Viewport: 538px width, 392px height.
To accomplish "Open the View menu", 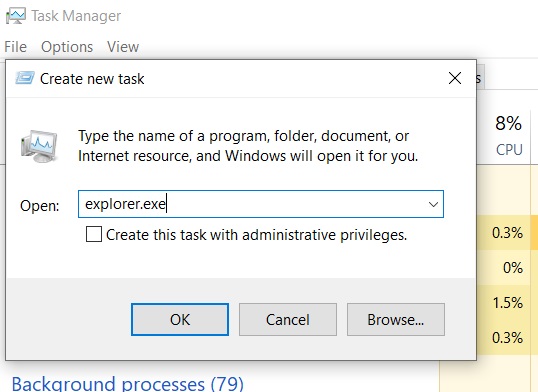I will coord(123,47).
